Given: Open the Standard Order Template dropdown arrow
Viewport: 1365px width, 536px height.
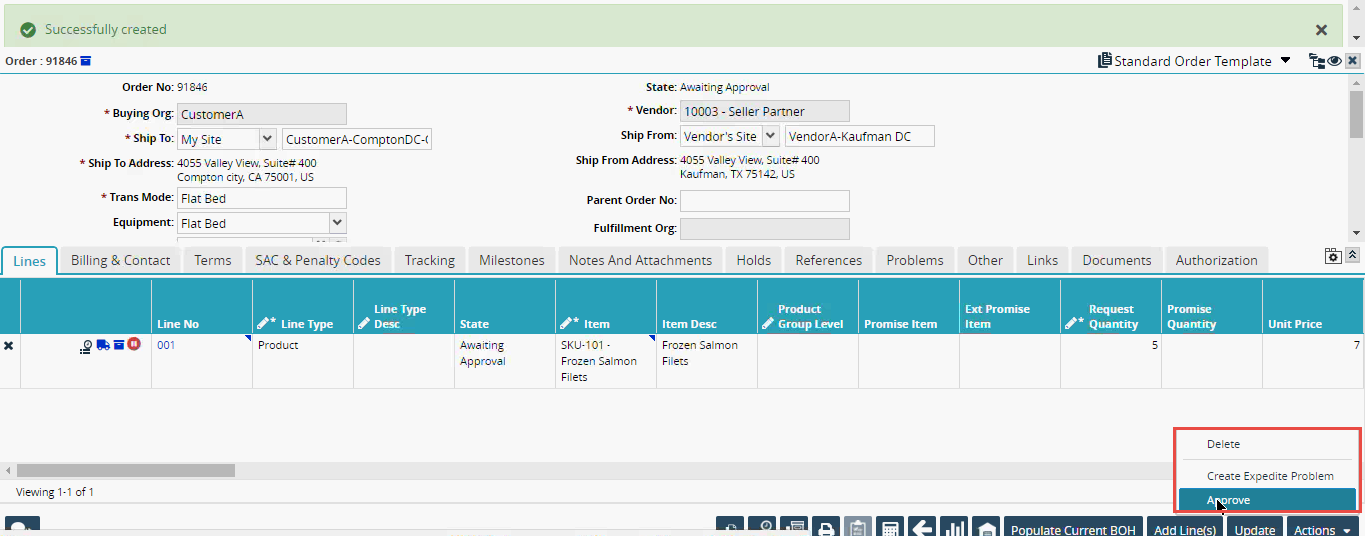Looking at the screenshot, I should click(1285, 61).
